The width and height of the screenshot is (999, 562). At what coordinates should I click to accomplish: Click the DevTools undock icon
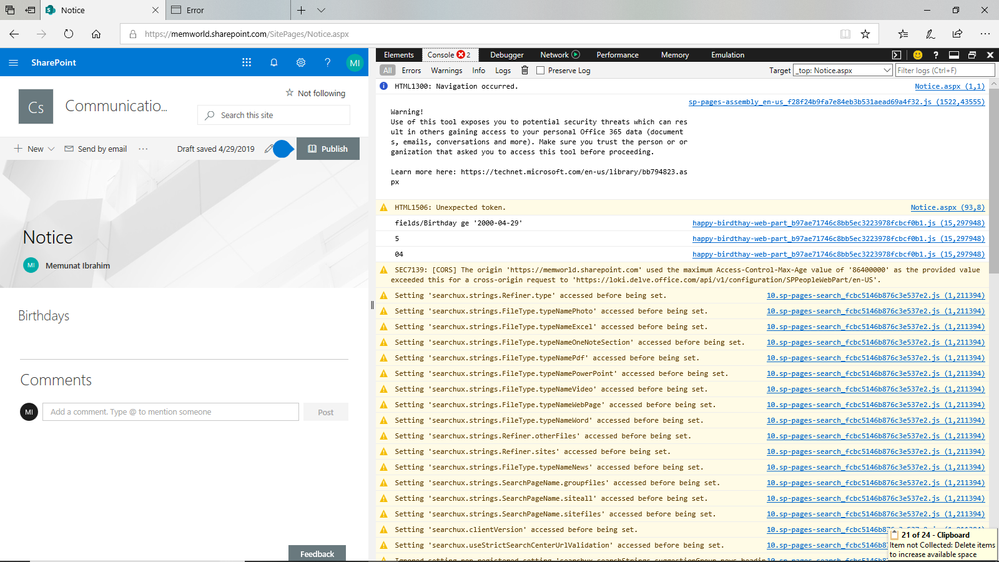point(972,55)
